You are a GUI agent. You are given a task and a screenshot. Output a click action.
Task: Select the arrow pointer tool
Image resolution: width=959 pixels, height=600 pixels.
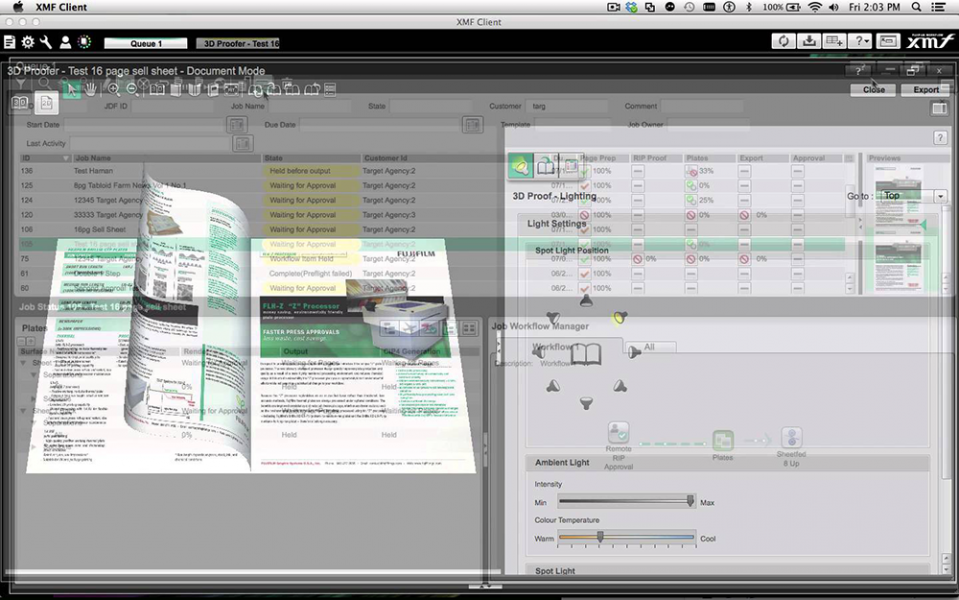tap(72, 89)
